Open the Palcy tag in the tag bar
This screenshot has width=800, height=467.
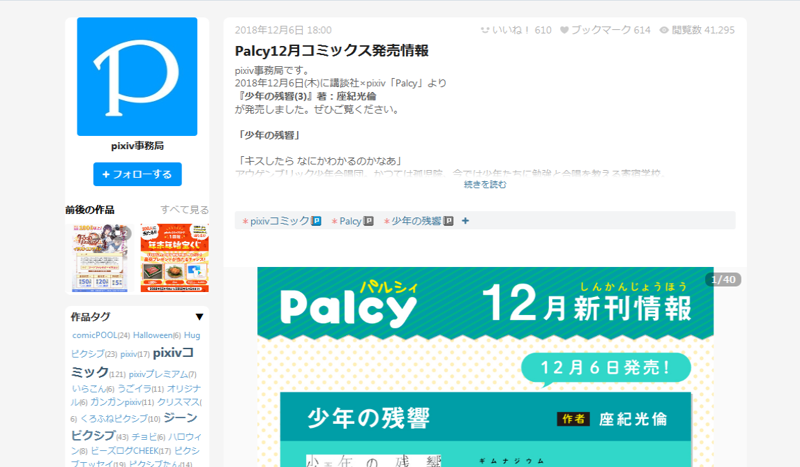350,221
